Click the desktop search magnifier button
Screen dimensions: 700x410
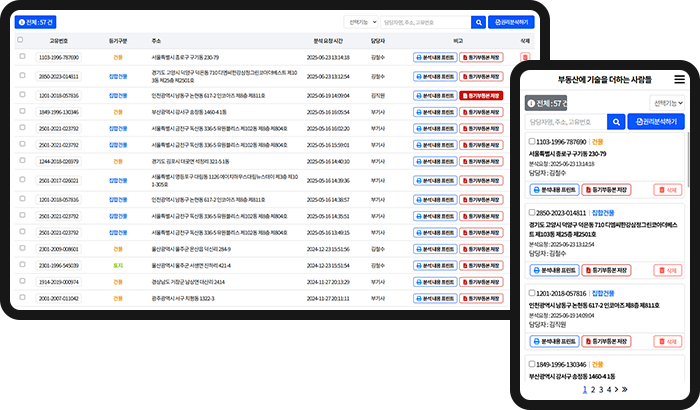(x=469, y=20)
